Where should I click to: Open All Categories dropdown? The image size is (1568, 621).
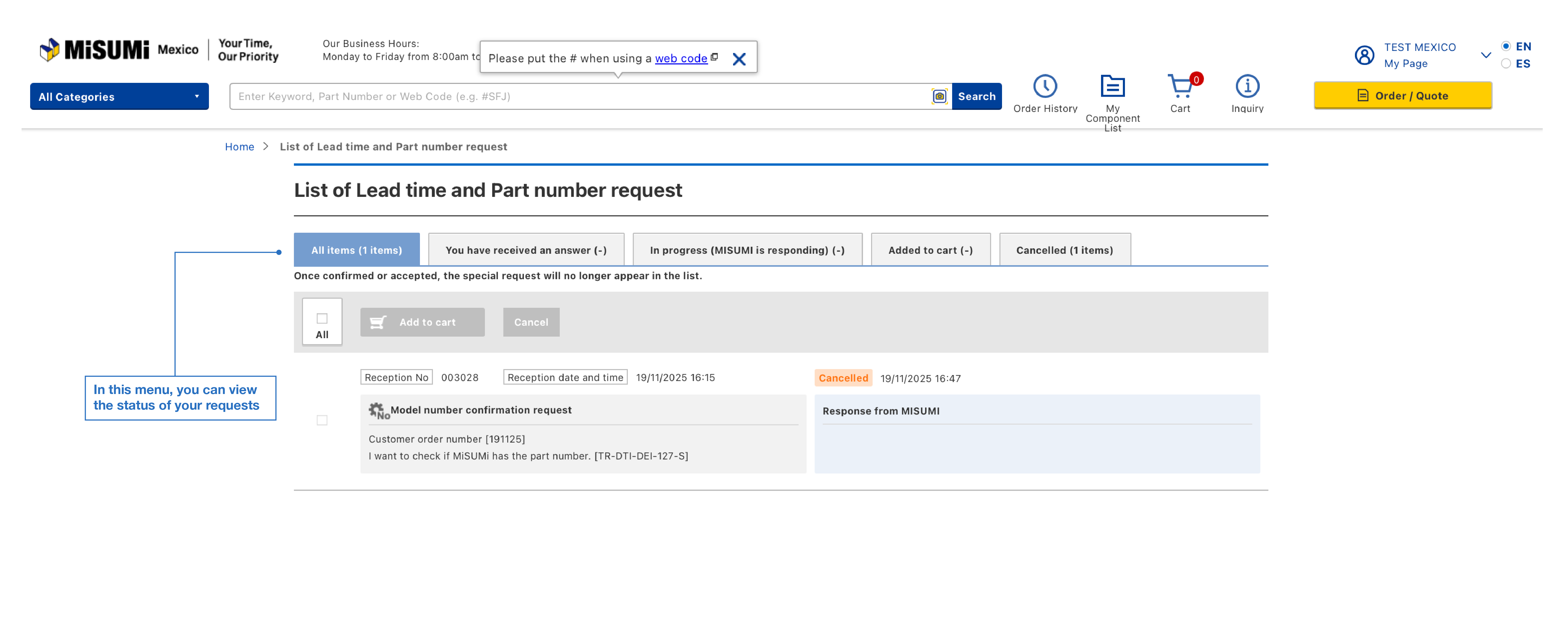click(x=119, y=96)
